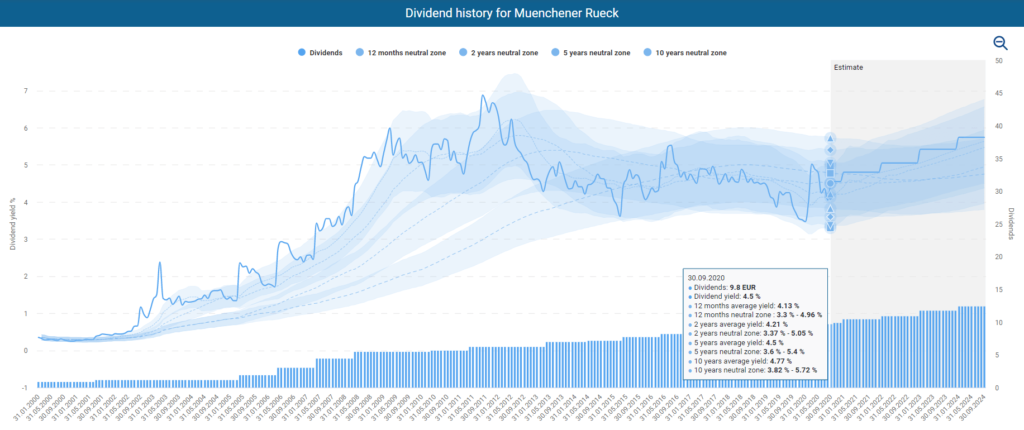Click the left axis tick value -1
The image size is (1024, 430).
pyautogui.click(x=25, y=388)
